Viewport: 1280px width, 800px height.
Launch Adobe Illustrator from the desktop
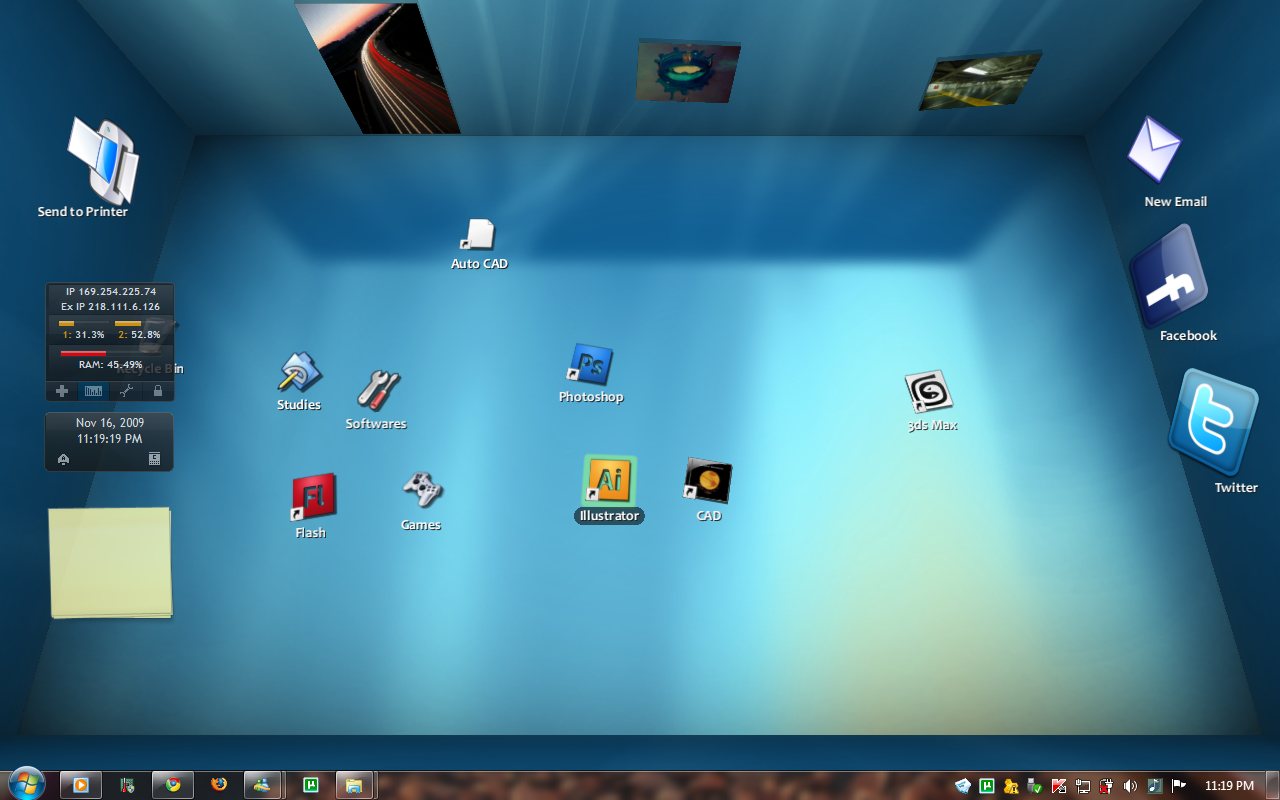[x=608, y=478]
